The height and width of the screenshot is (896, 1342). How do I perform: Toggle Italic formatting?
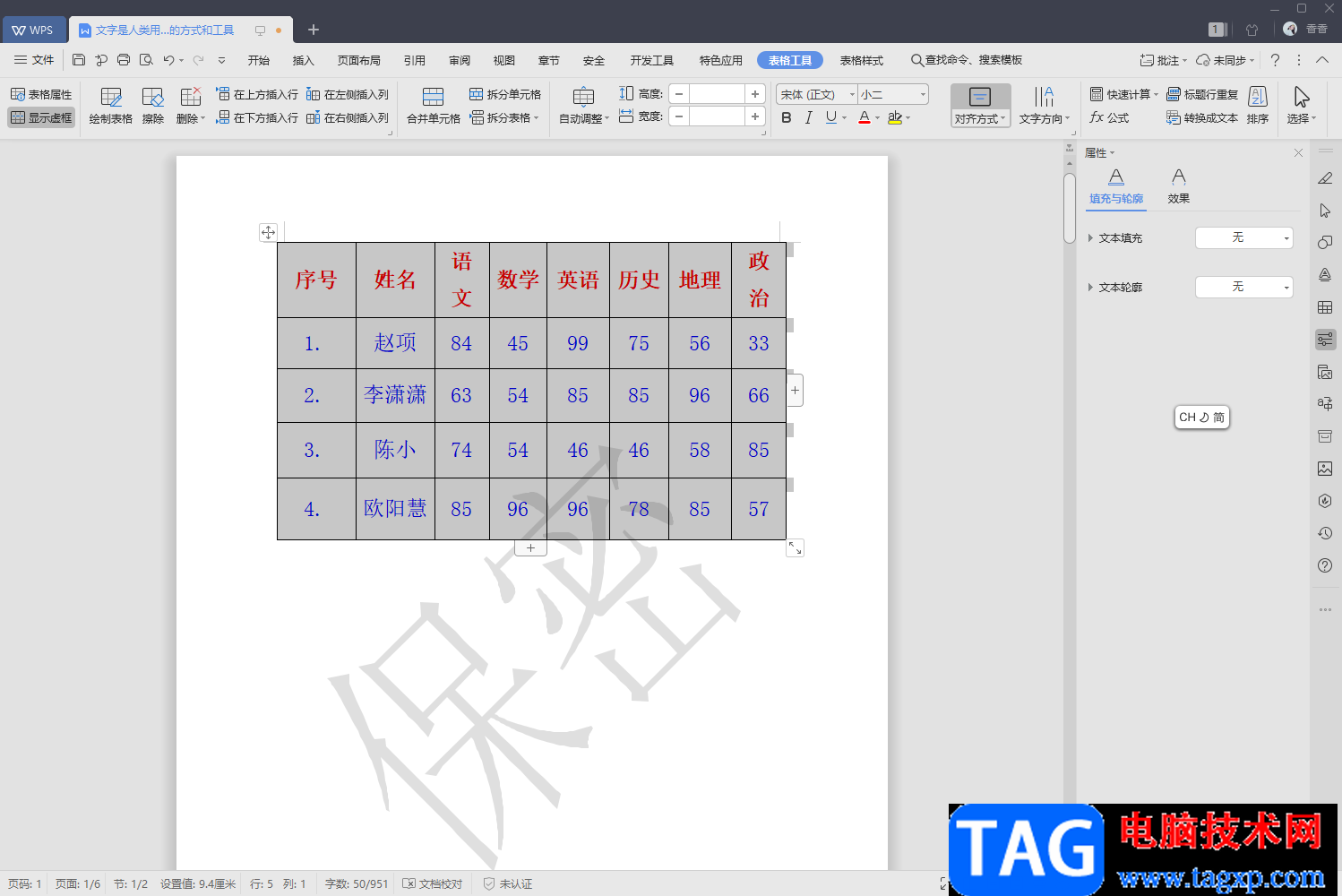click(x=808, y=117)
